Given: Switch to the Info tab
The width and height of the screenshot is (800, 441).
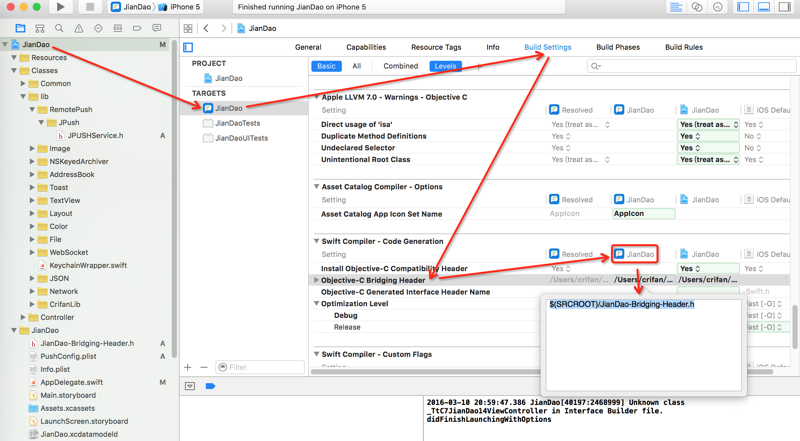Looking at the screenshot, I should click(x=493, y=47).
